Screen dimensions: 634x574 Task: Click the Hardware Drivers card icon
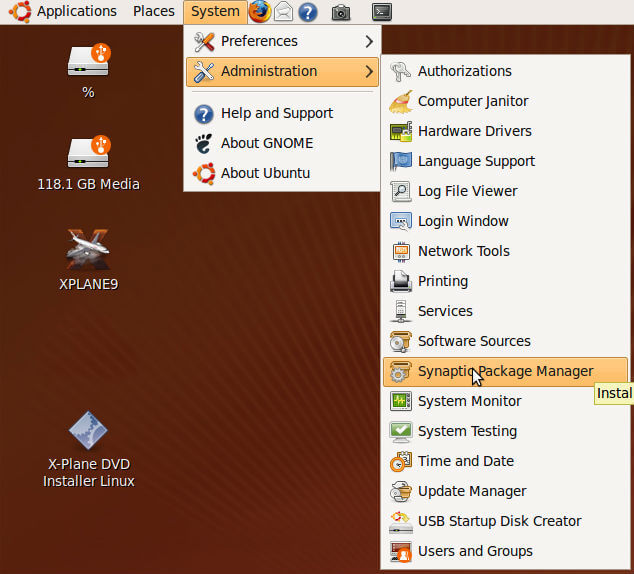(400, 131)
